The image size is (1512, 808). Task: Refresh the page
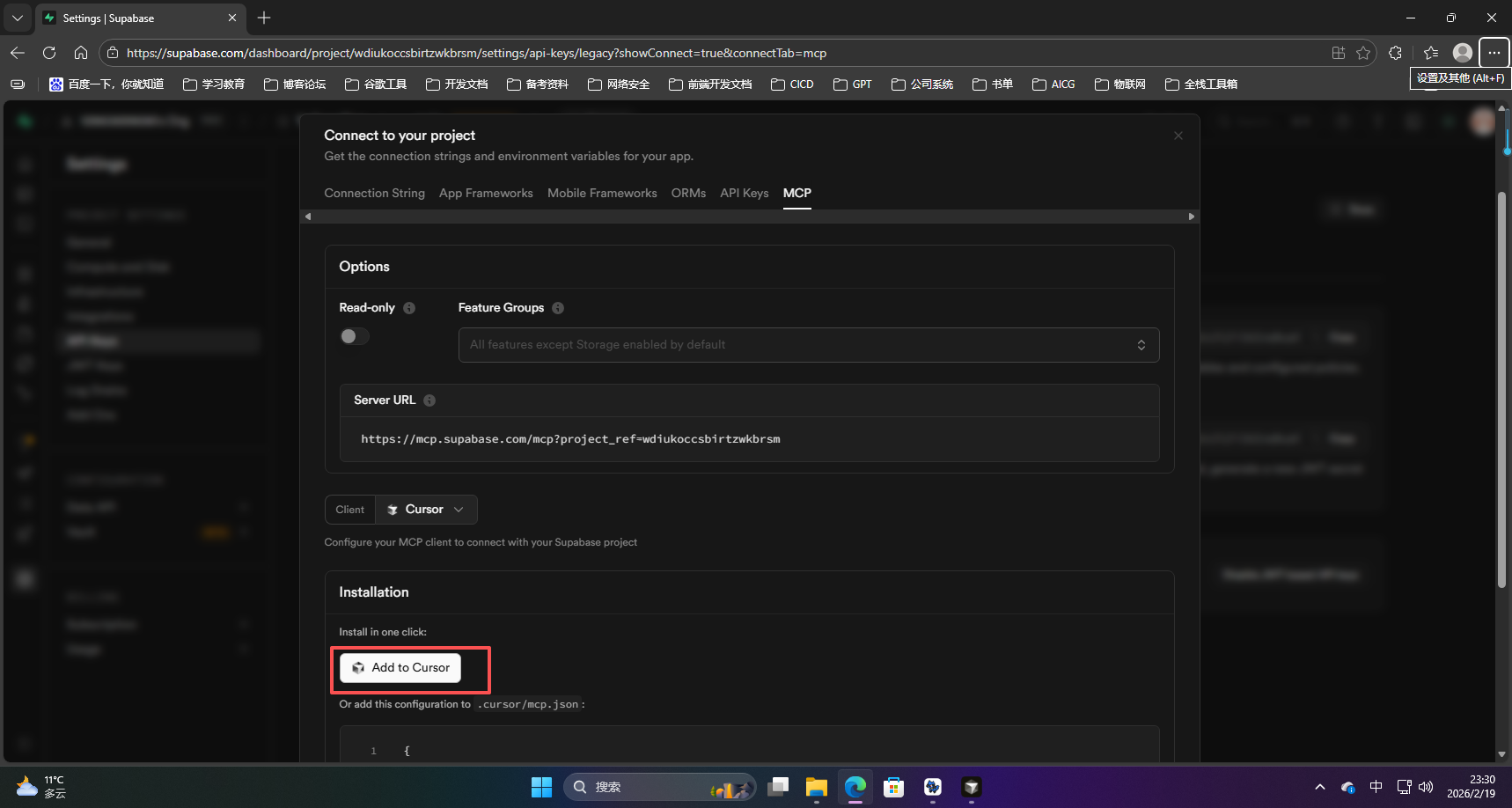pos(49,53)
